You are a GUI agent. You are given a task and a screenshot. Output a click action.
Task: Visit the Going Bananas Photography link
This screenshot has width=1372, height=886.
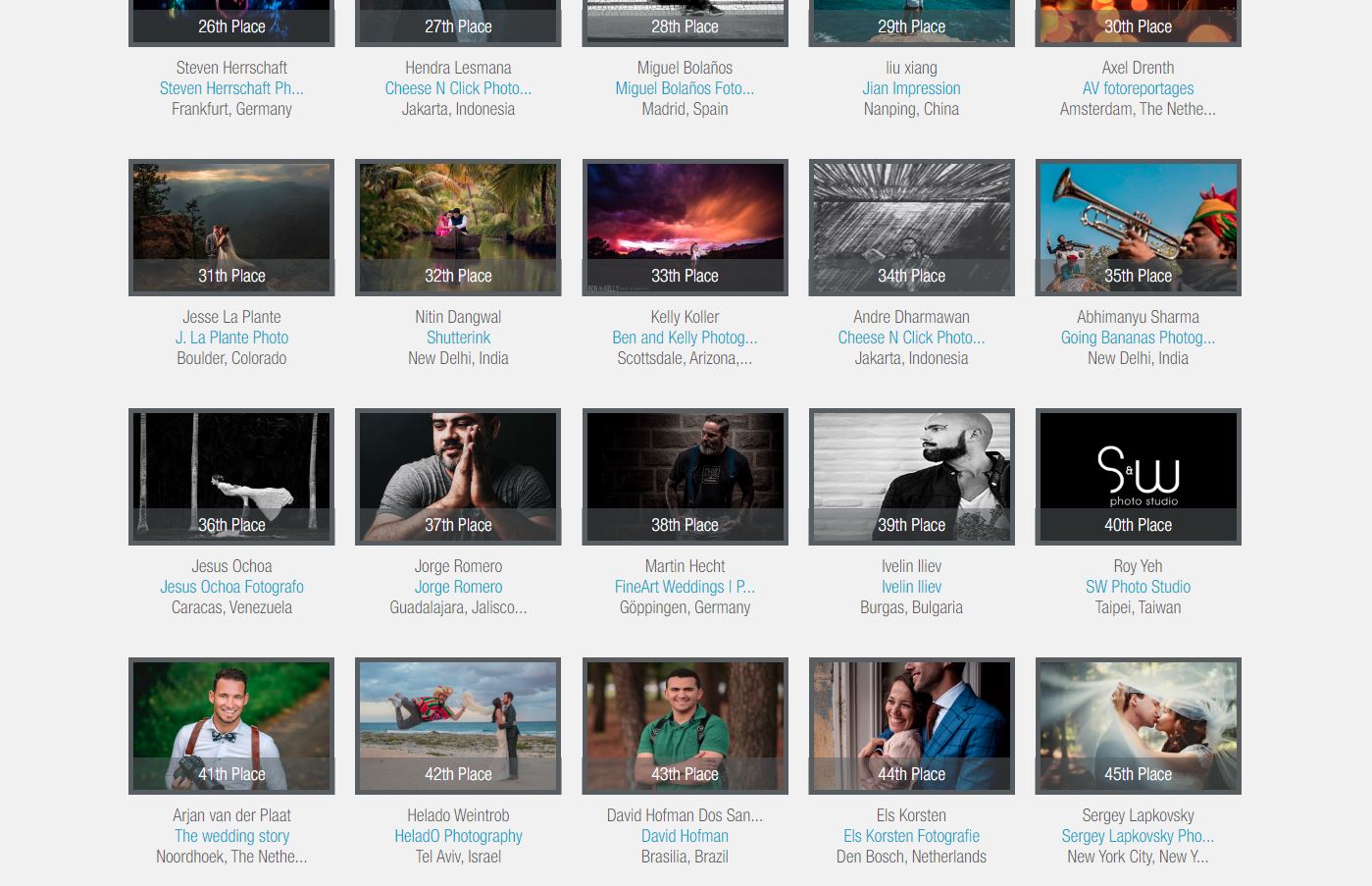tap(1138, 338)
